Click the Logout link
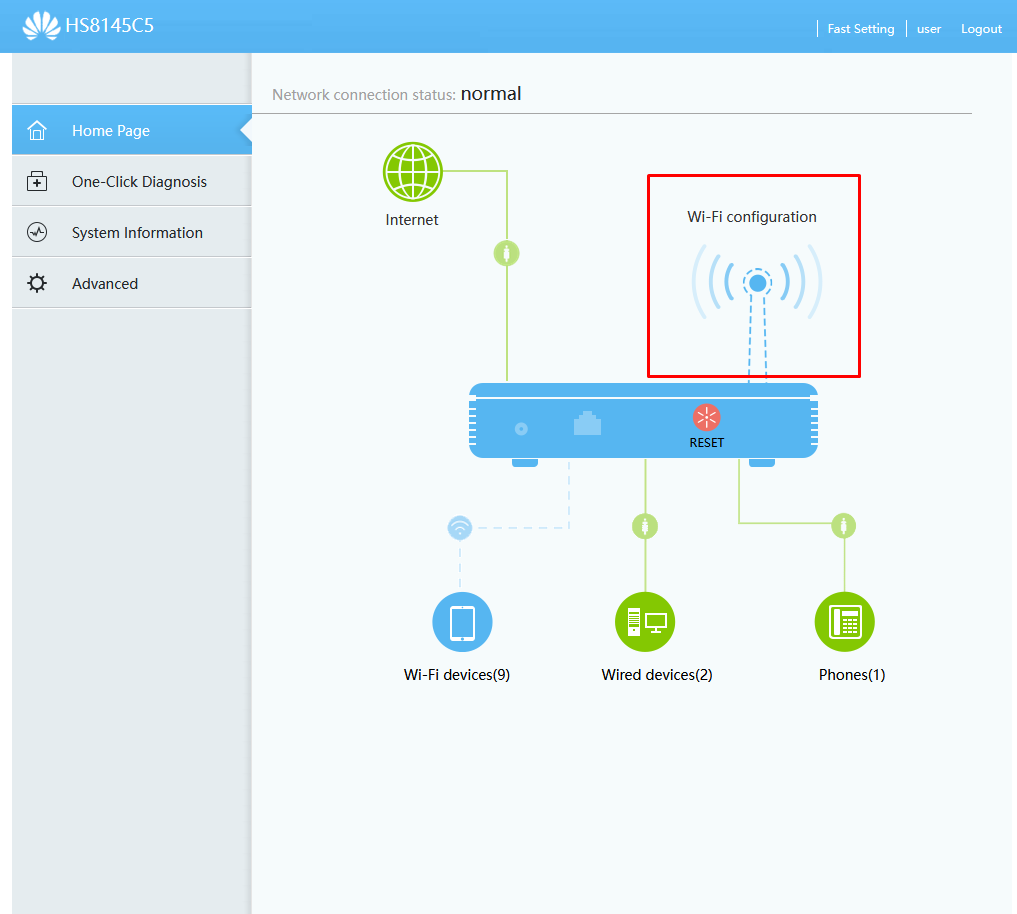Screen dimensions: 1017x914 pyautogui.click(x=981, y=29)
